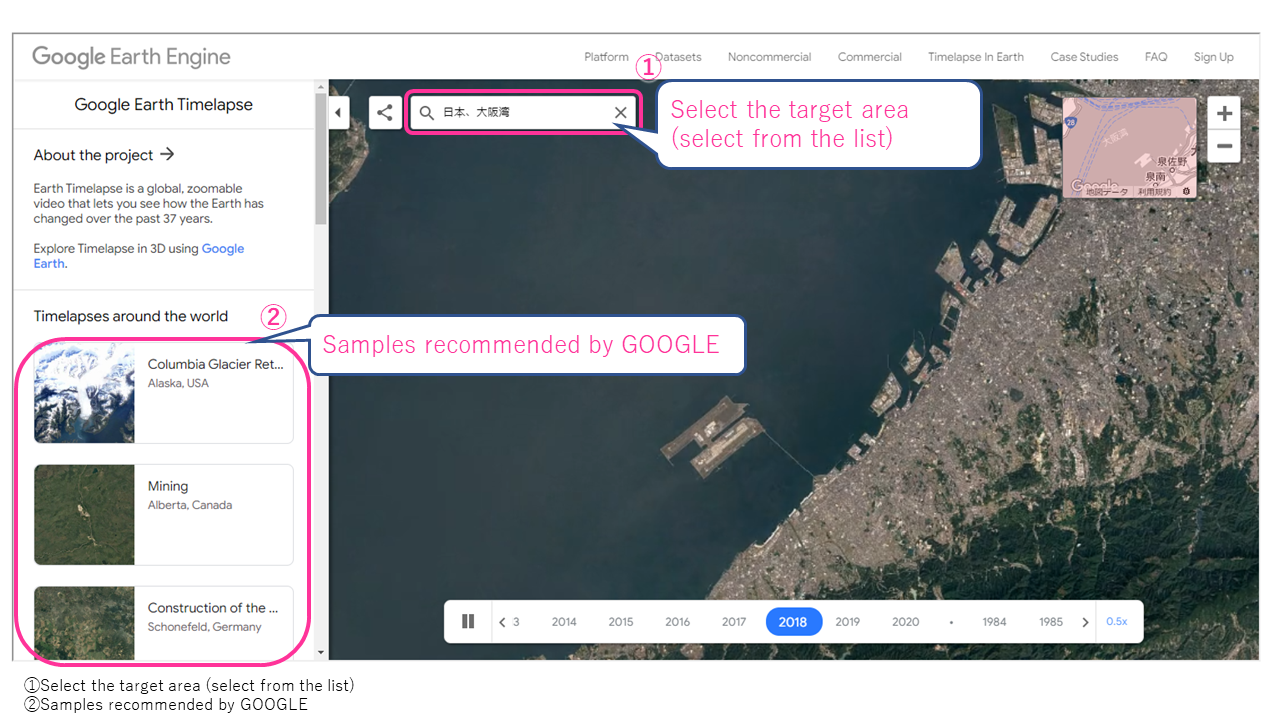Select year 2018 on the timeline

(x=793, y=622)
